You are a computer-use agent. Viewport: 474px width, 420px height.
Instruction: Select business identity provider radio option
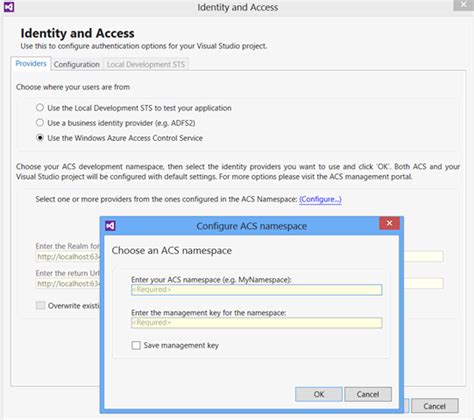point(40,123)
